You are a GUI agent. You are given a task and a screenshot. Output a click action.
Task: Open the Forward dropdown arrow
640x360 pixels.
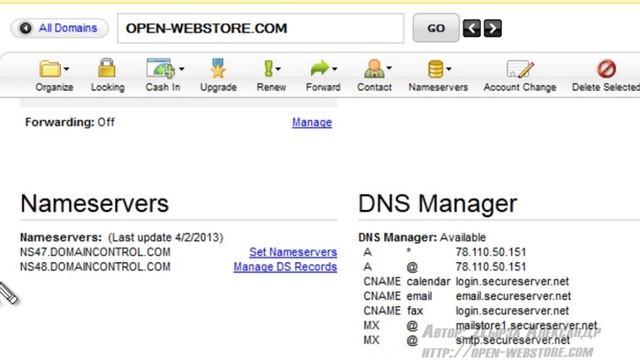[x=335, y=69]
